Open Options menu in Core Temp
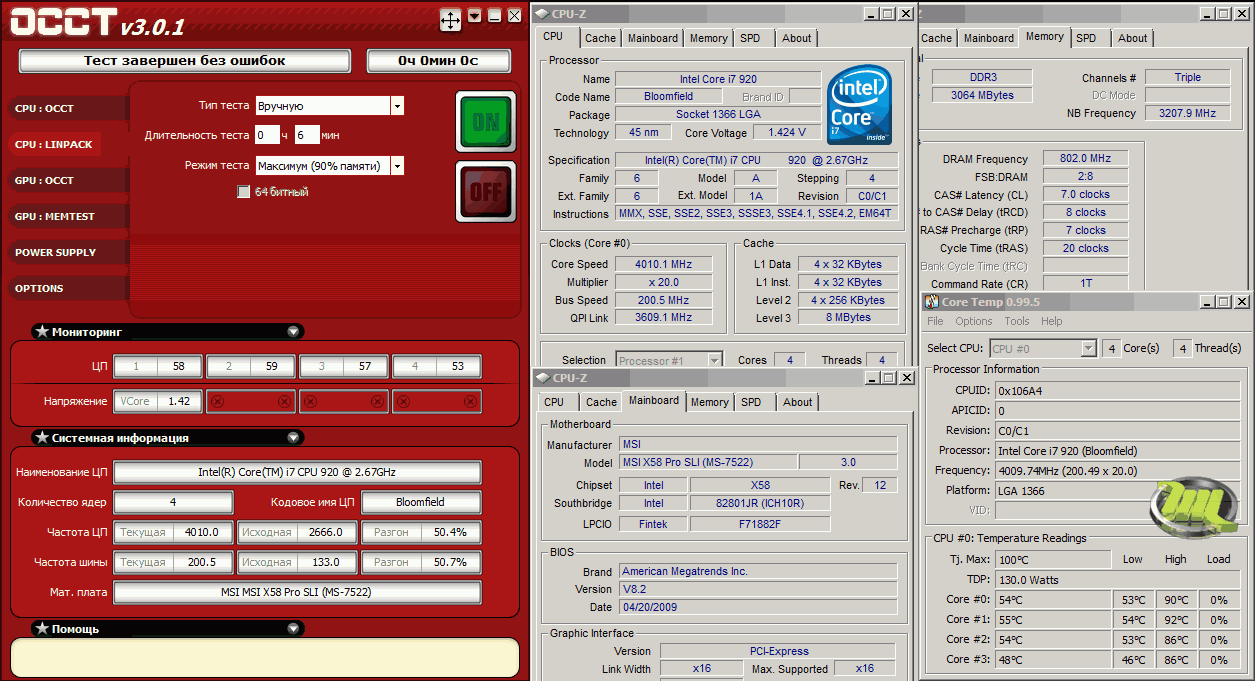Image resolution: width=1255 pixels, height=681 pixels. [973, 321]
